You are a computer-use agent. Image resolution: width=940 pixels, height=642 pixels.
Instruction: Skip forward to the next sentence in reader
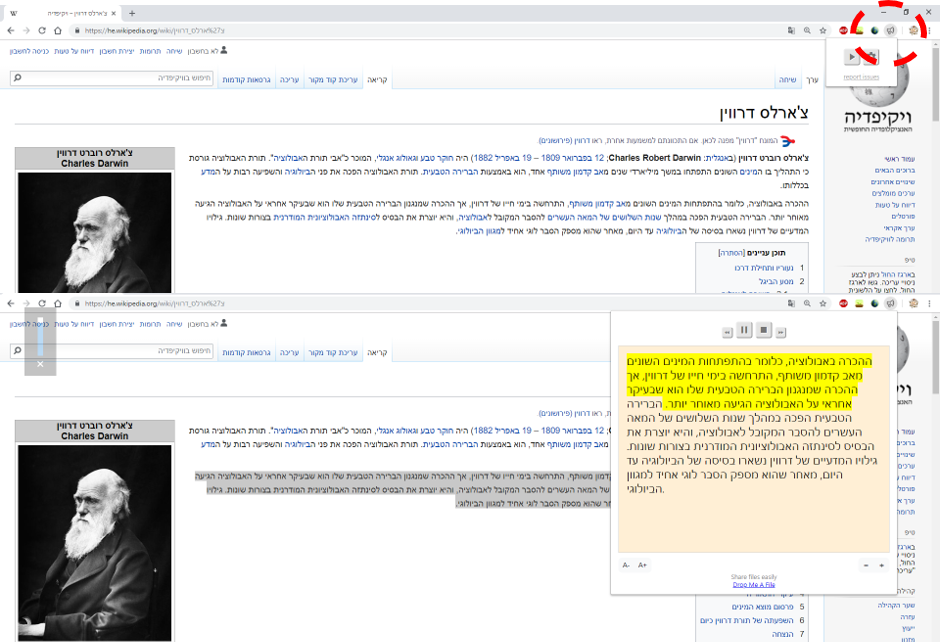tap(781, 332)
